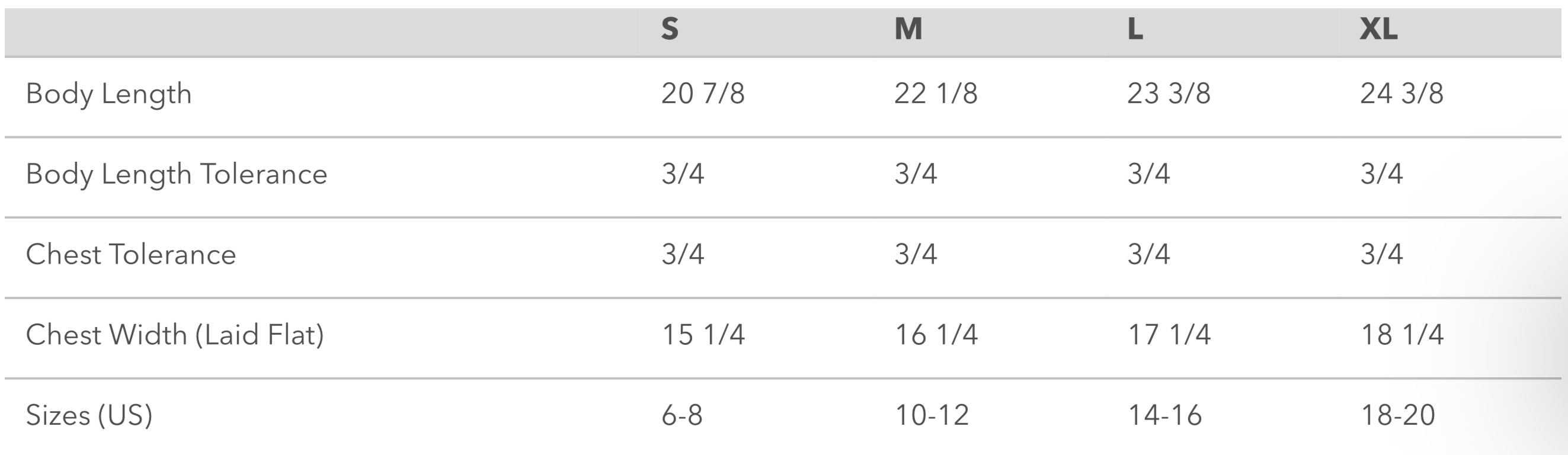The height and width of the screenshot is (455, 1568).
Task: Select the Body Length Tolerance row label
Action: click(x=177, y=175)
